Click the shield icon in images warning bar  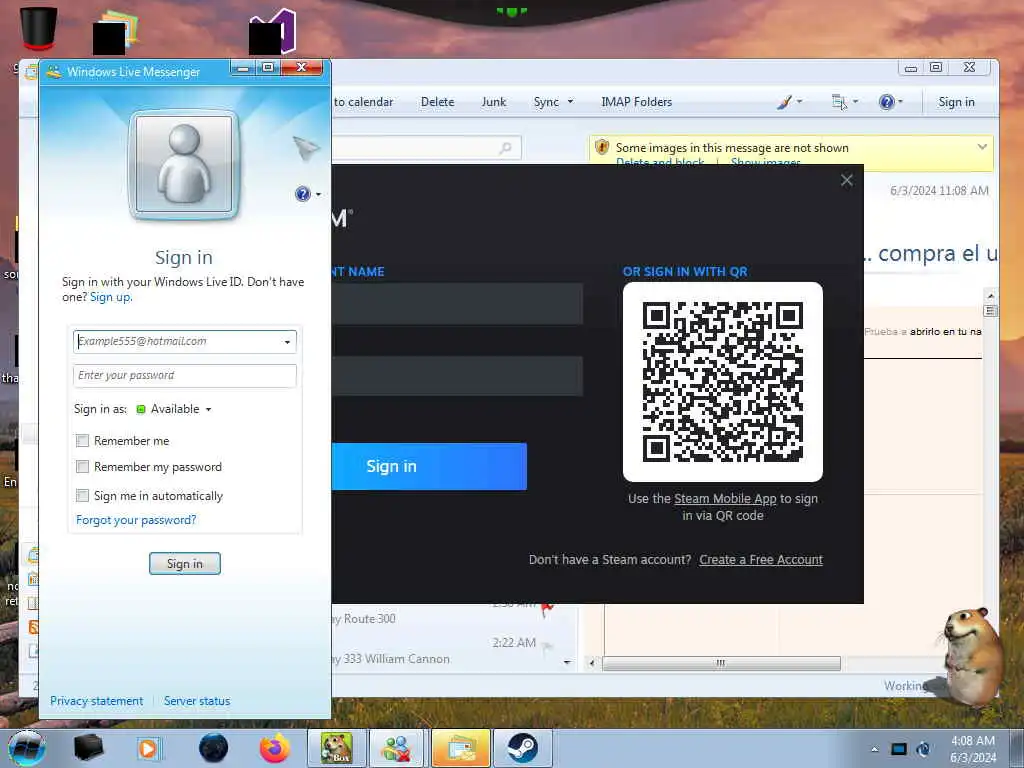[x=601, y=148]
